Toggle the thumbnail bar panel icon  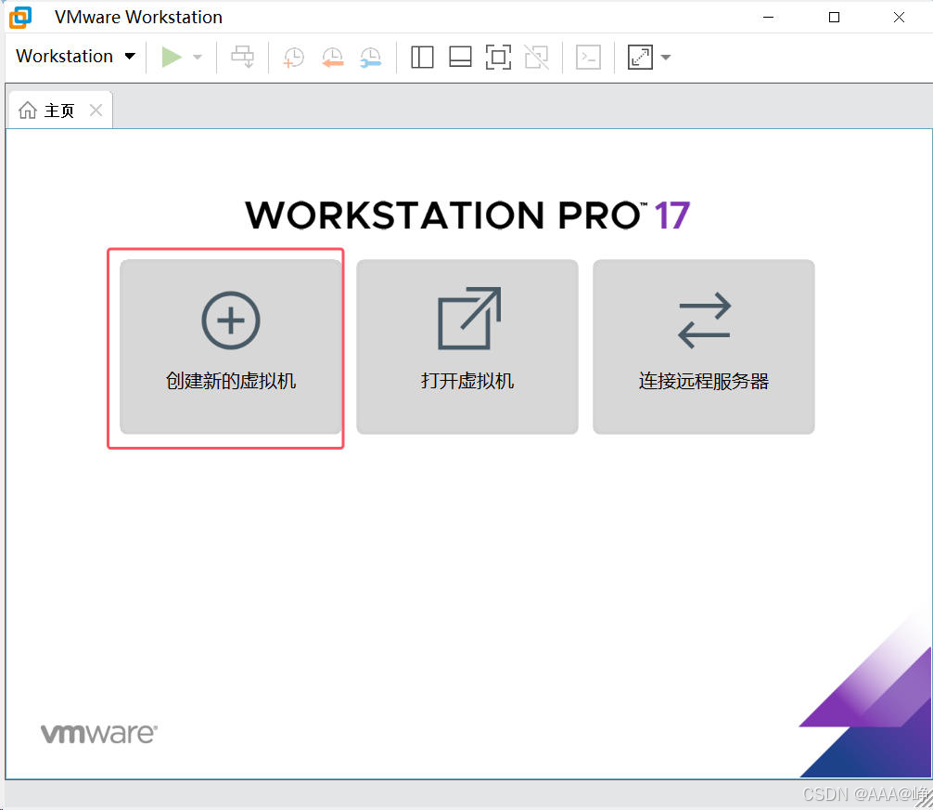460,57
